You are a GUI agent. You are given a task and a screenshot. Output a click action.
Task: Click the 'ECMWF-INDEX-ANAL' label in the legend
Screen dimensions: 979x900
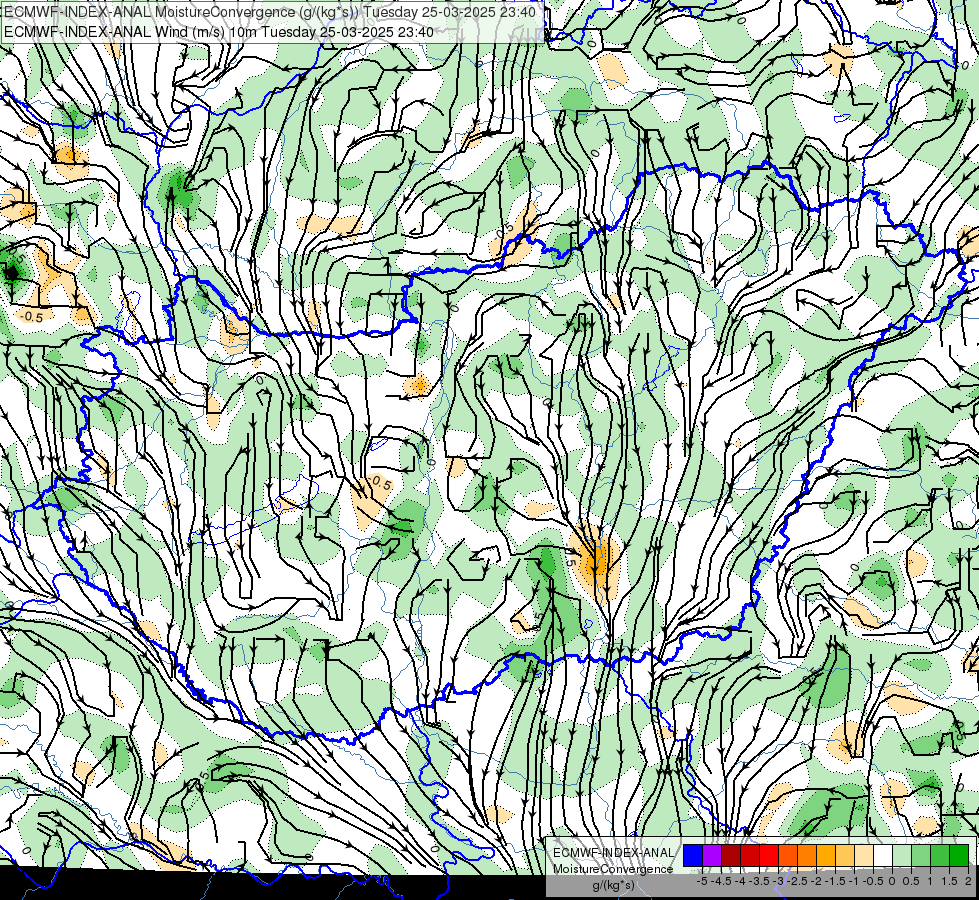pyautogui.click(x=614, y=853)
